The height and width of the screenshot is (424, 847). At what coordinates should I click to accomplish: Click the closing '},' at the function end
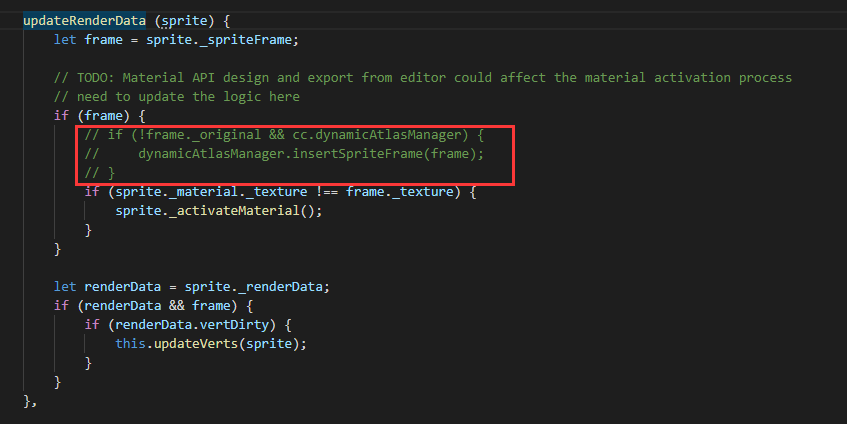pyautogui.click(x=30, y=402)
